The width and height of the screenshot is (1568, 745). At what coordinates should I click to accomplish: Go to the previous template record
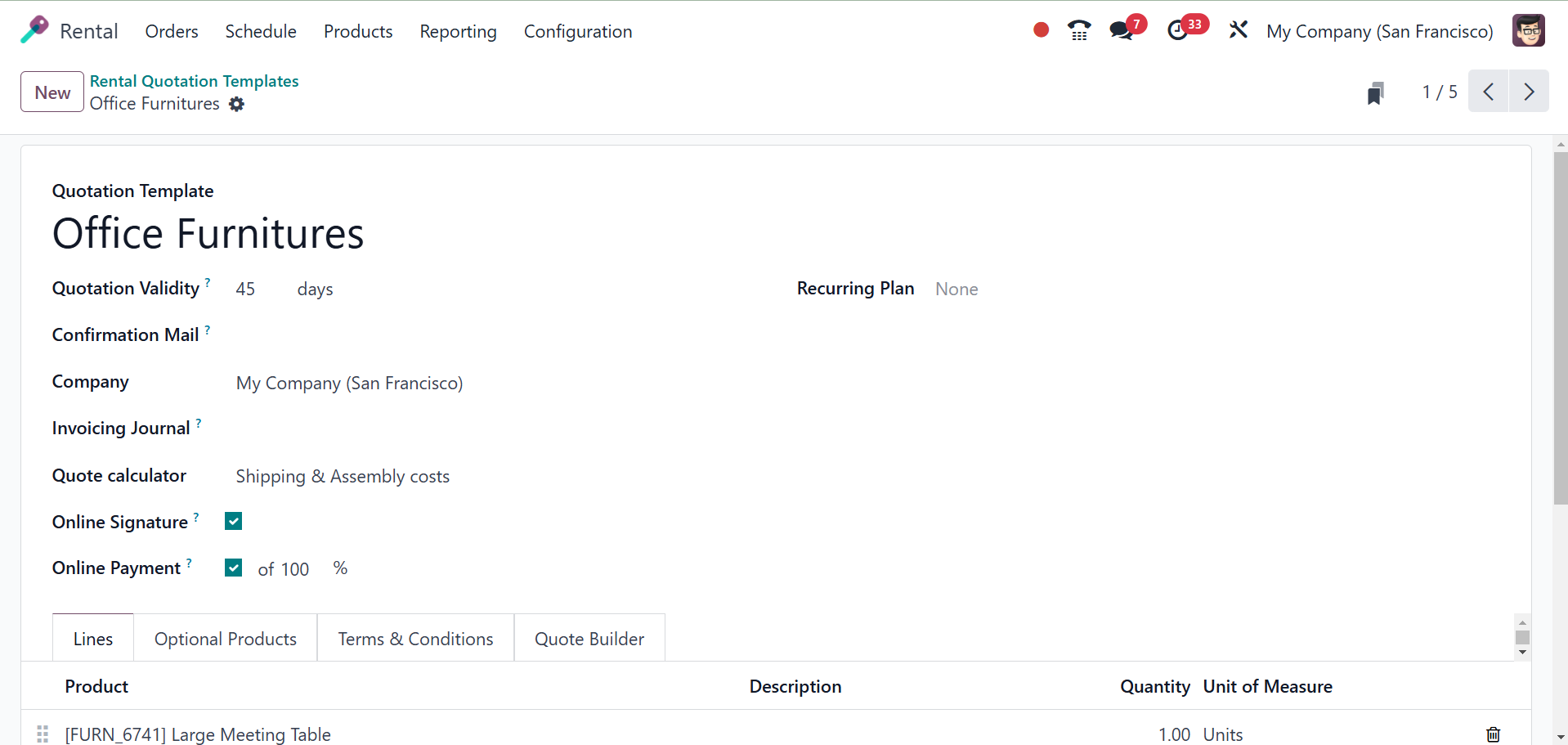(x=1489, y=92)
